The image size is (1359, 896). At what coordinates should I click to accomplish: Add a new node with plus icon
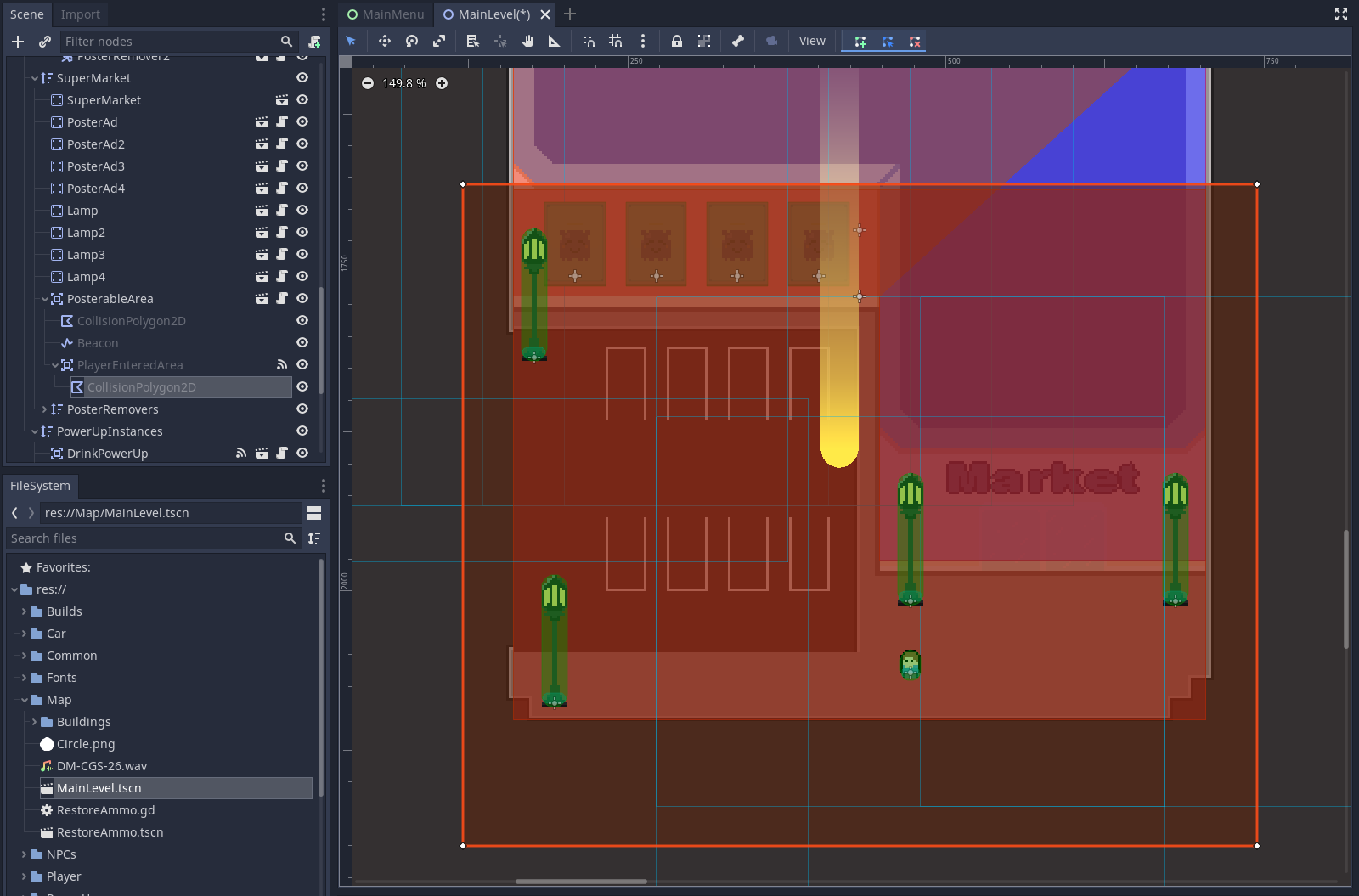(x=18, y=41)
